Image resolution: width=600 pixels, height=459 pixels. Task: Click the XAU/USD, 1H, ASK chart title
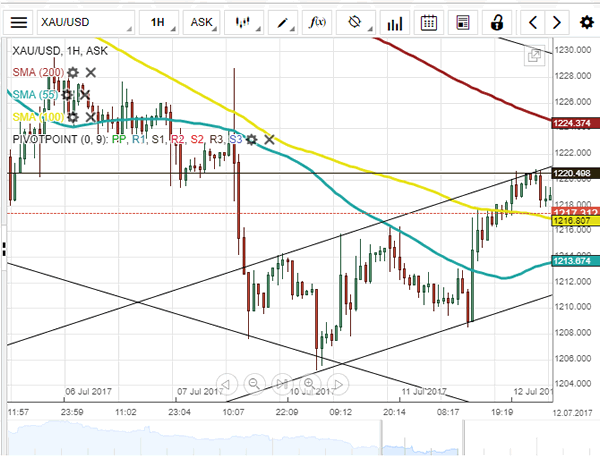pyautogui.click(x=60, y=51)
